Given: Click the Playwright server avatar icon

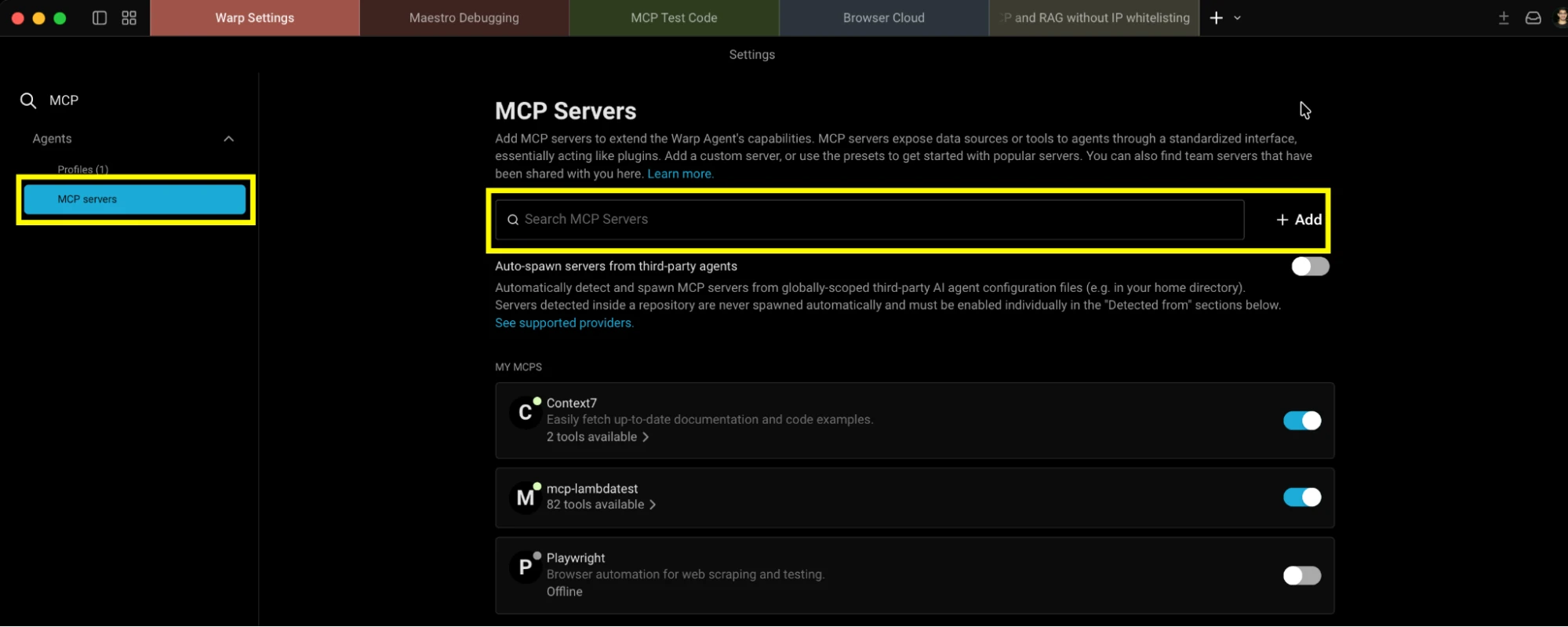Looking at the screenshot, I should (526, 567).
